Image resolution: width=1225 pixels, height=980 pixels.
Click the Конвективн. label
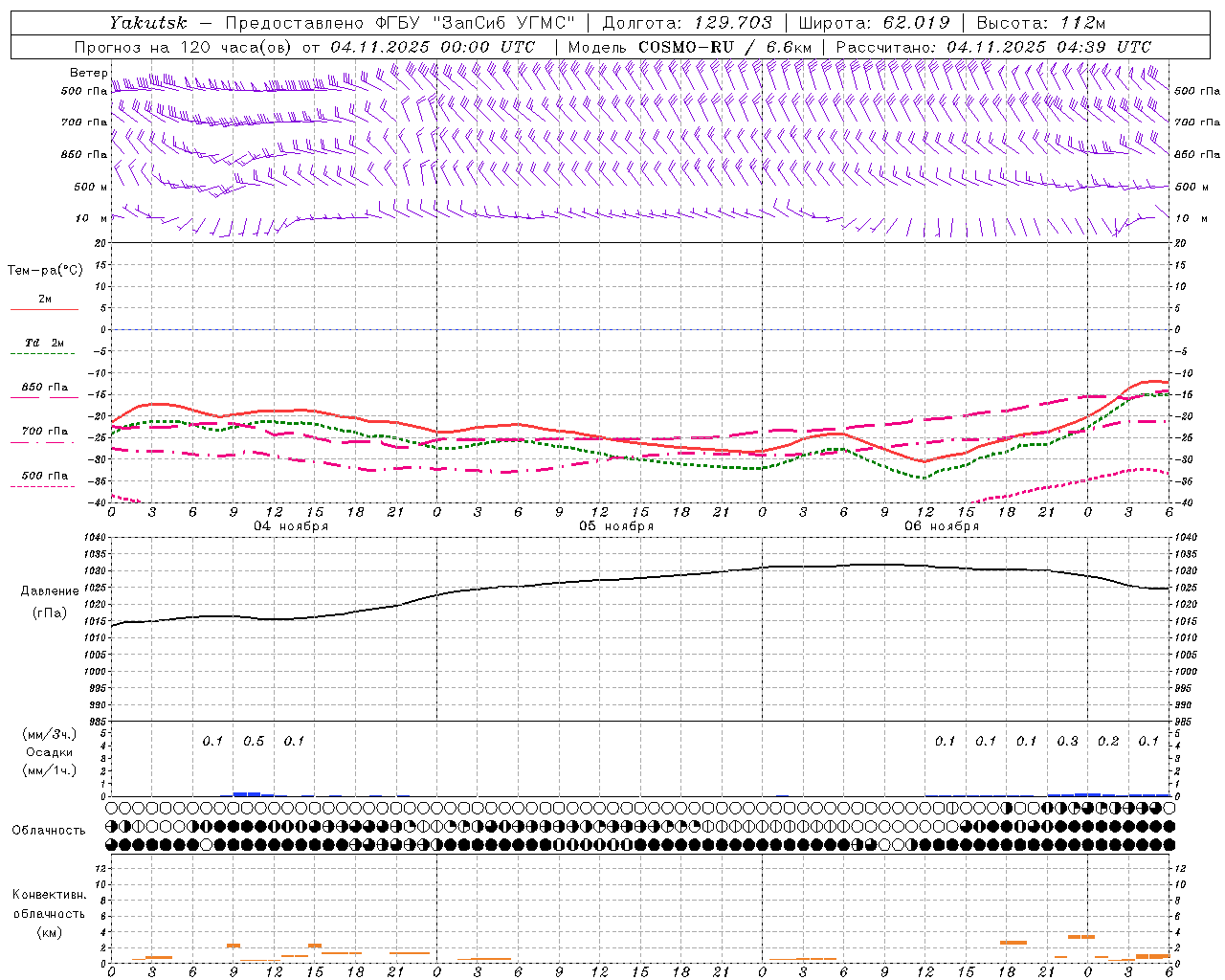(50, 895)
